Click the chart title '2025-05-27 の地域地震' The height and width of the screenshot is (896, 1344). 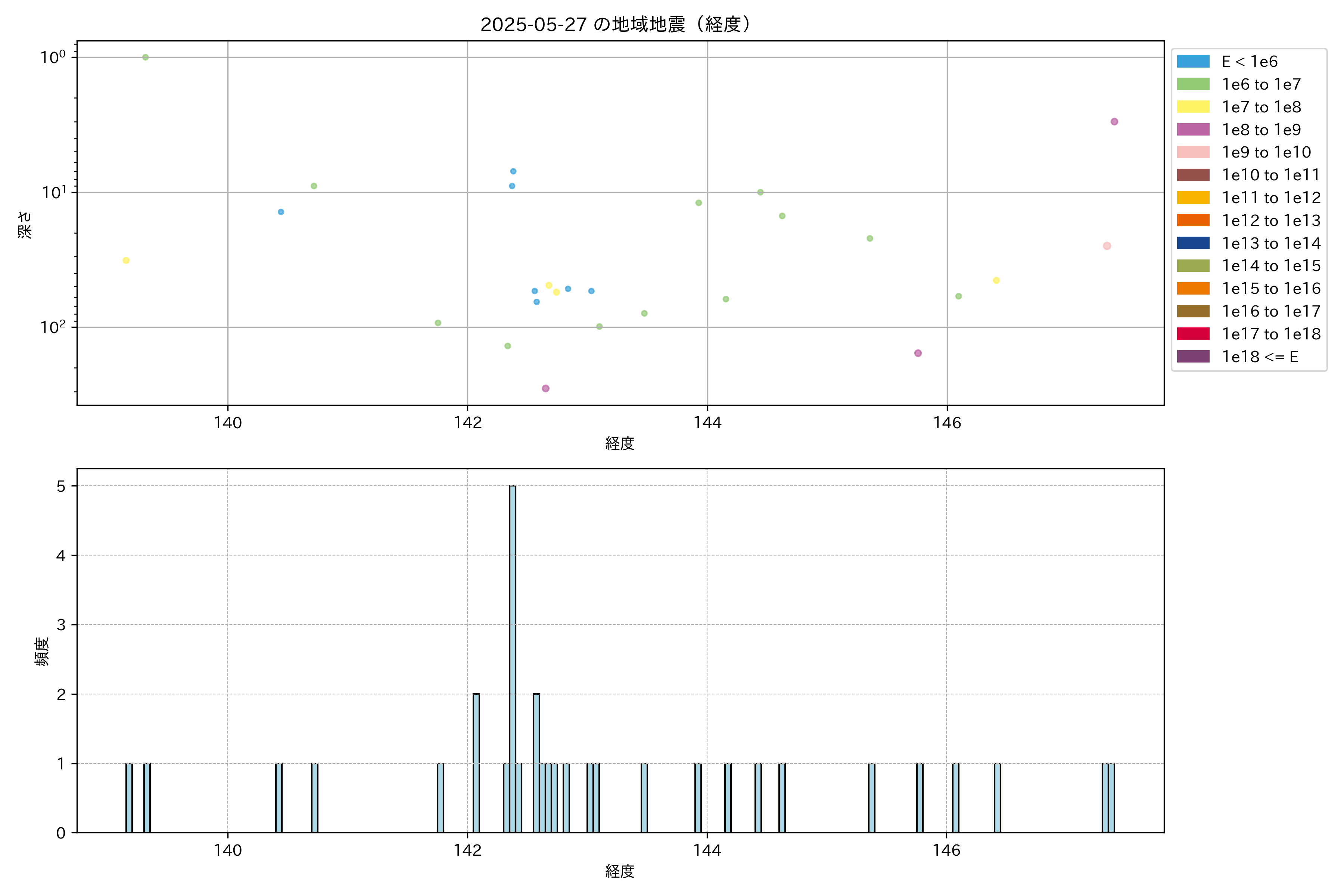coord(615,25)
